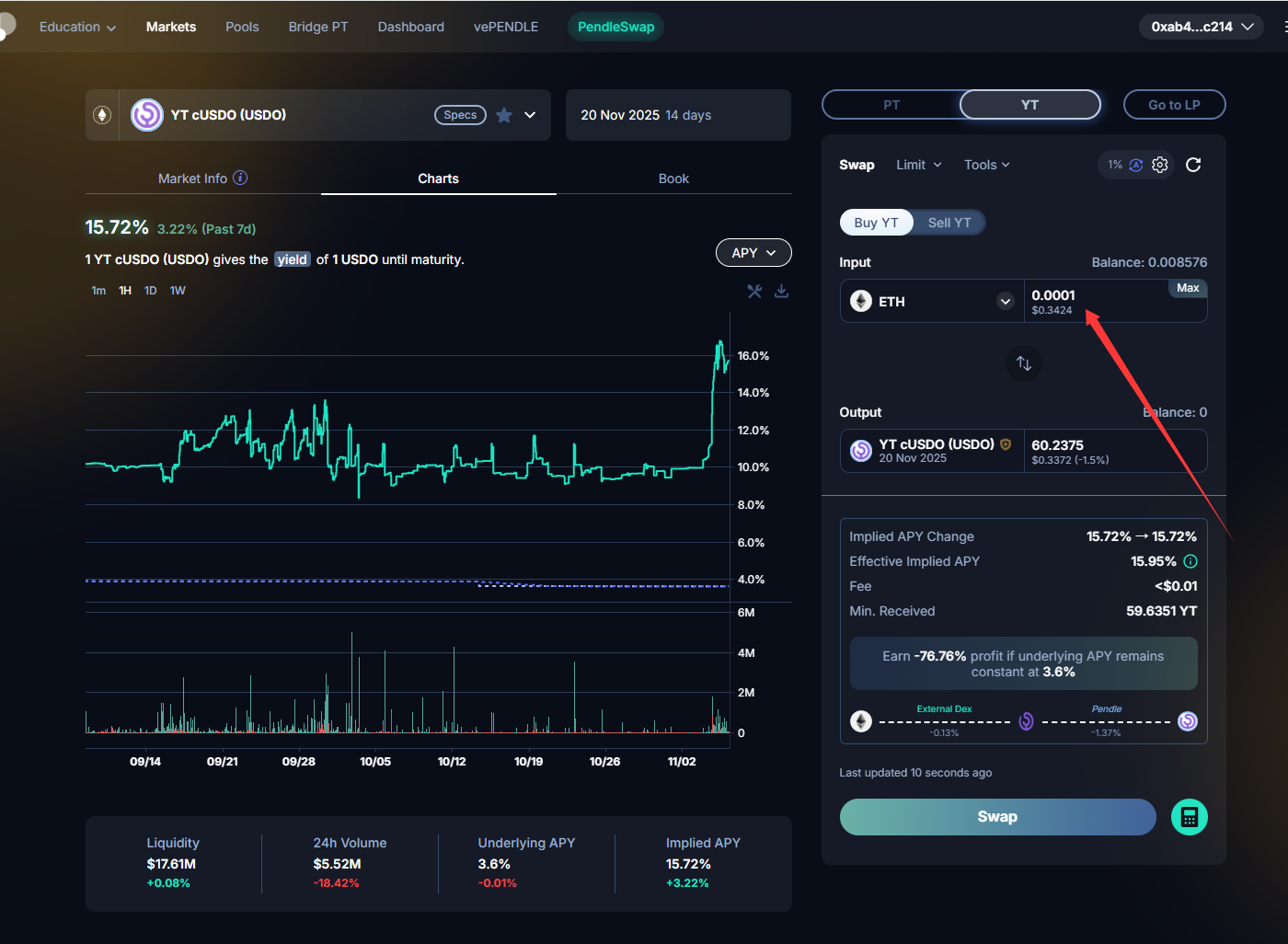Screen dimensions: 1288x944
Task: Open chart tools crossed icon
Action: pos(754,291)
